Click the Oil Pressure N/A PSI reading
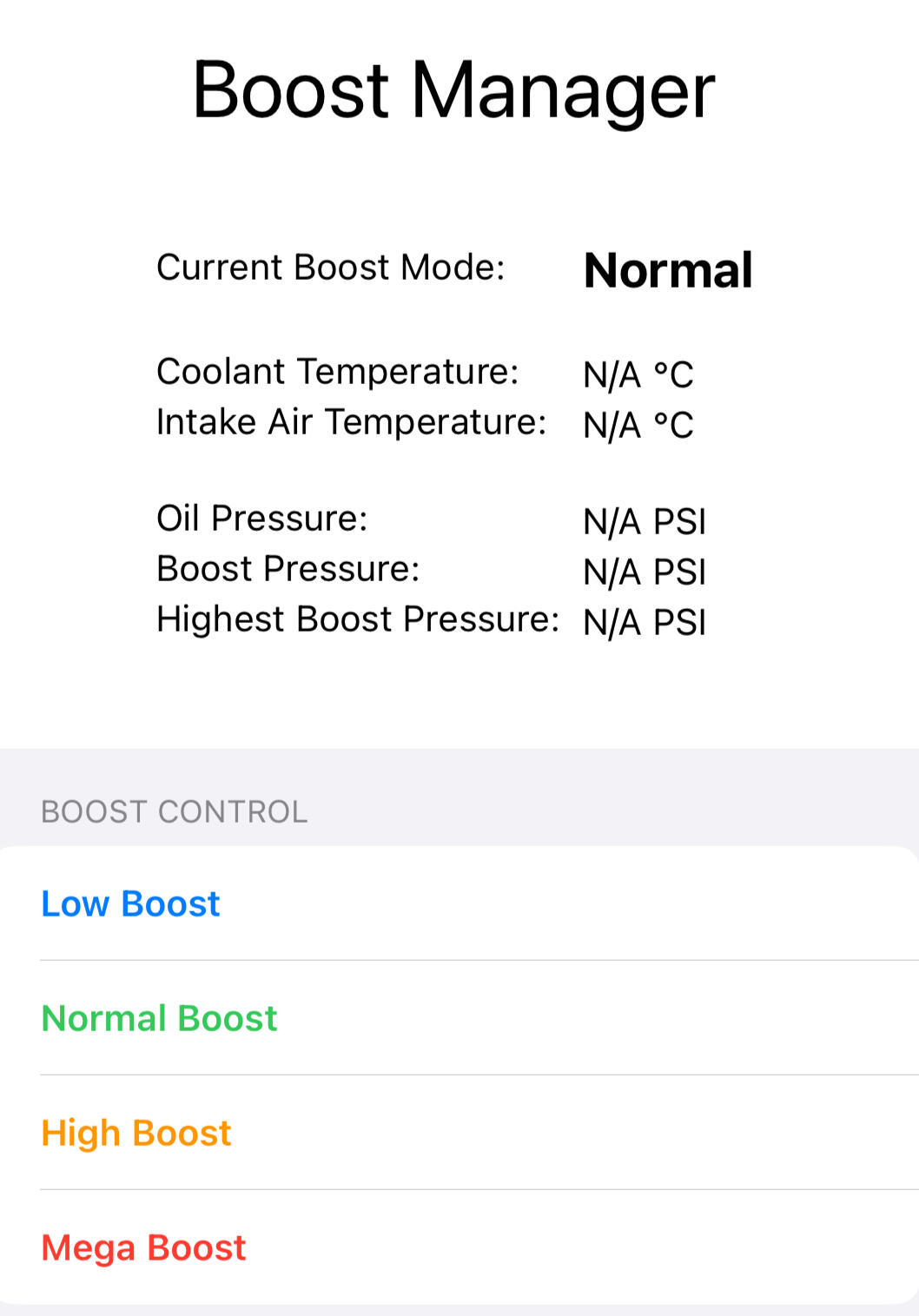The width and height of the screenshot is (919, 1316). point(645,522)
